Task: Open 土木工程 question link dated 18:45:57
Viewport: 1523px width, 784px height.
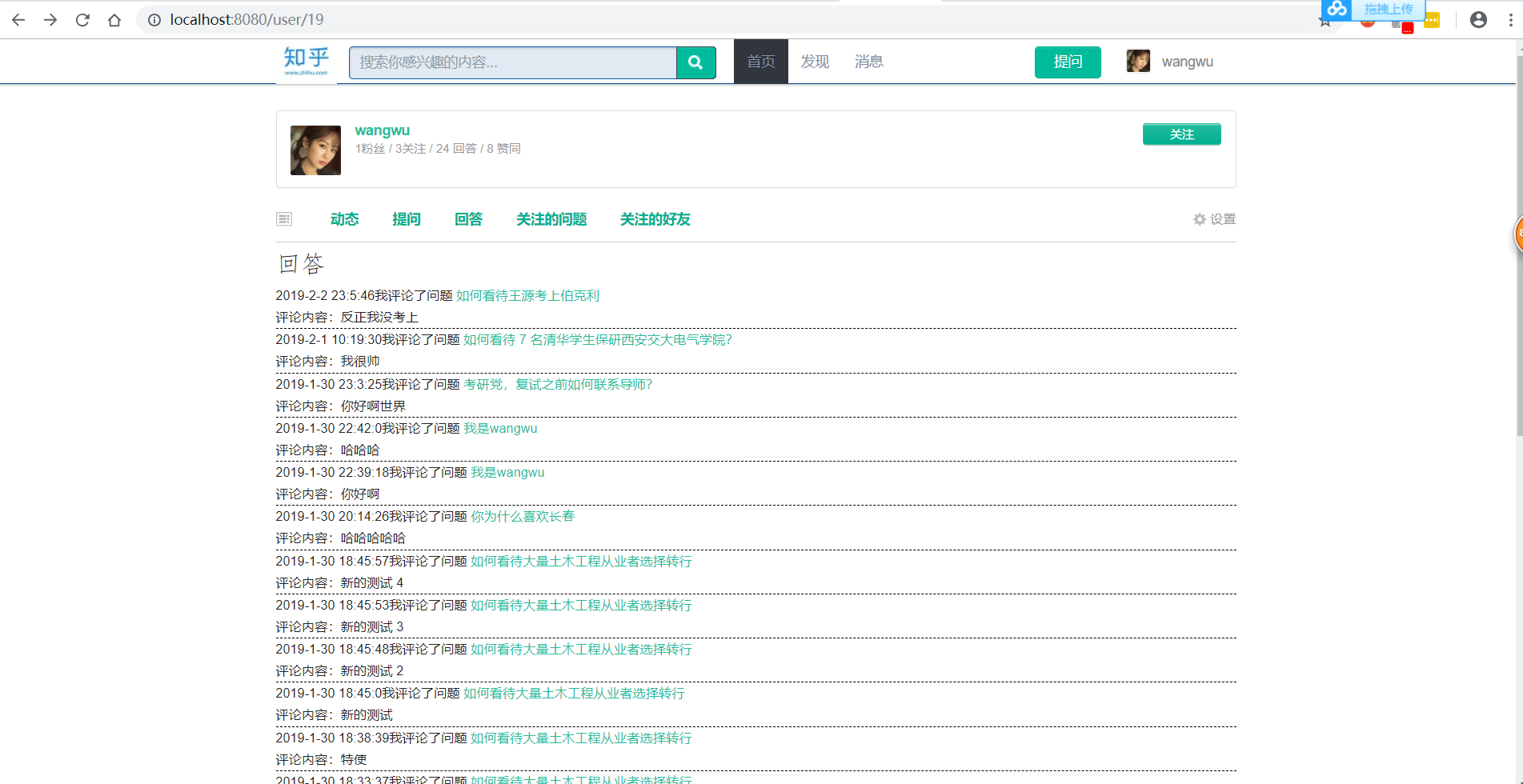Action: pyautogui.click(x=581, y=562)
